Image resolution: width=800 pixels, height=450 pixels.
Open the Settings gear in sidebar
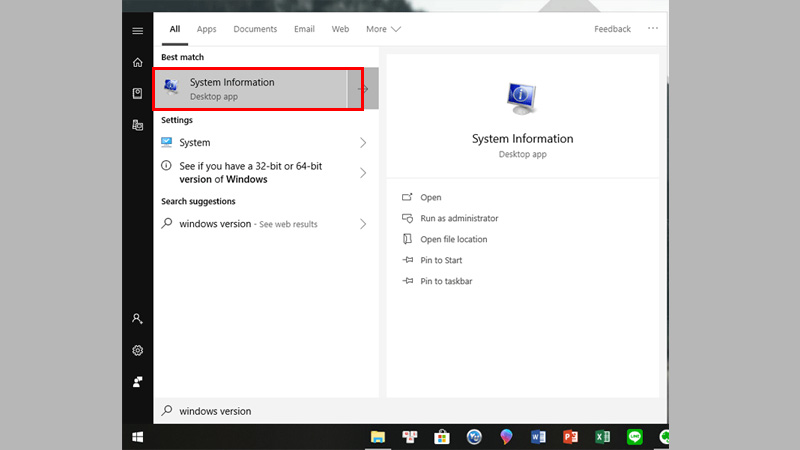click(x=137, y=351)
